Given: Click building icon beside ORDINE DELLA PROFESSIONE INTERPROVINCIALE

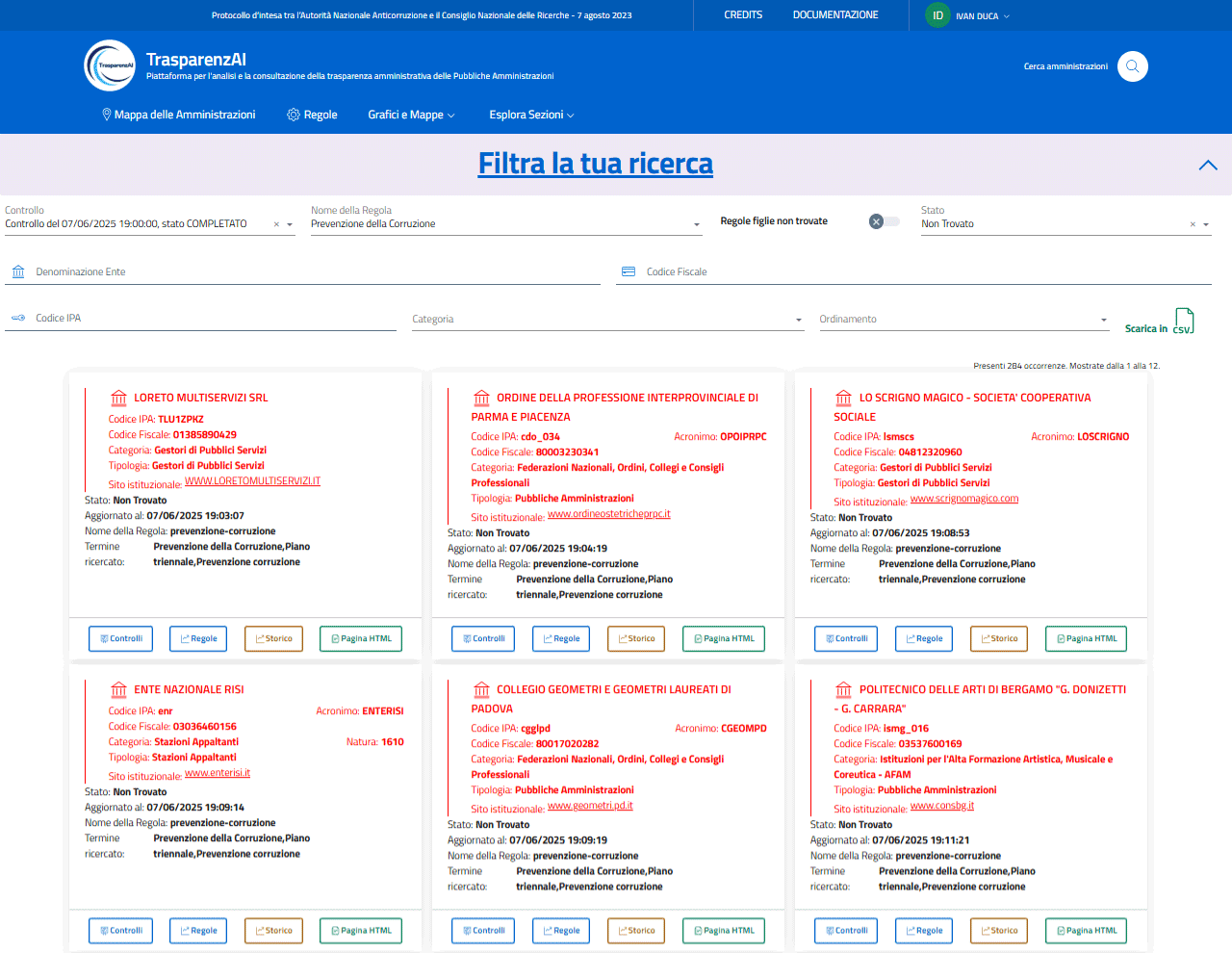Looking at the screenshot, I should (481, 398).
